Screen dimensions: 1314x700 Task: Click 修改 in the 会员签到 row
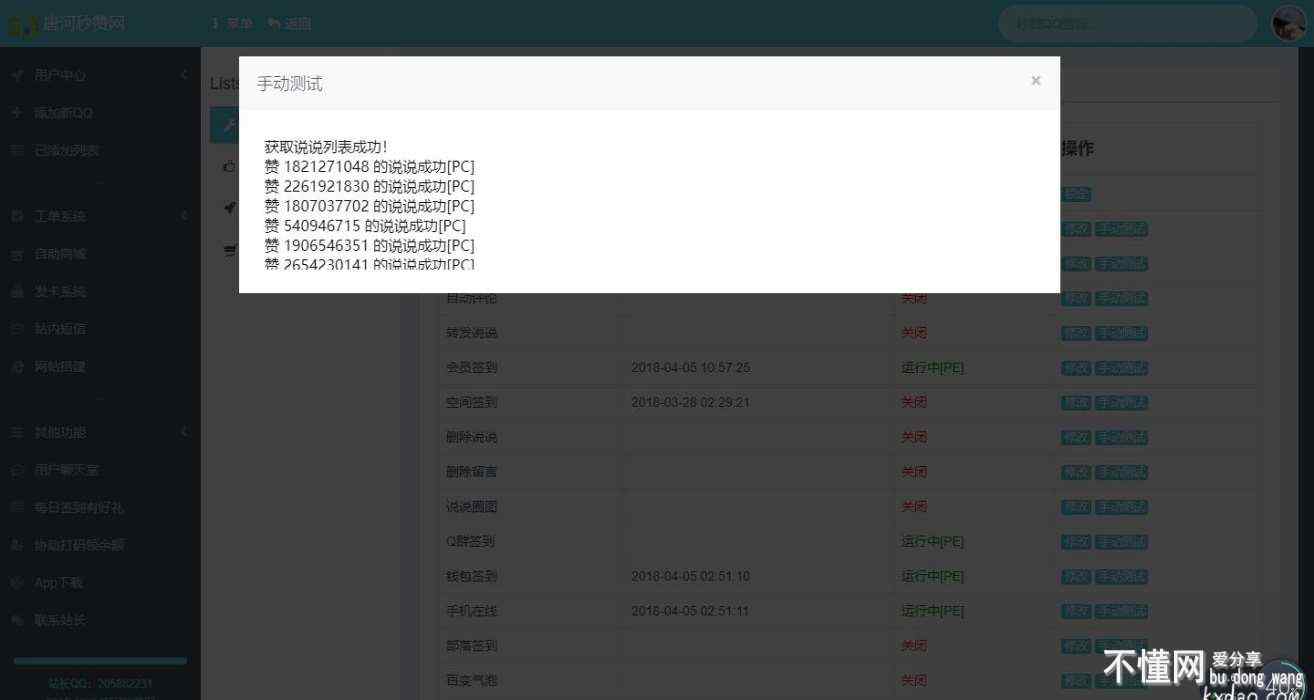(1076, 368)
